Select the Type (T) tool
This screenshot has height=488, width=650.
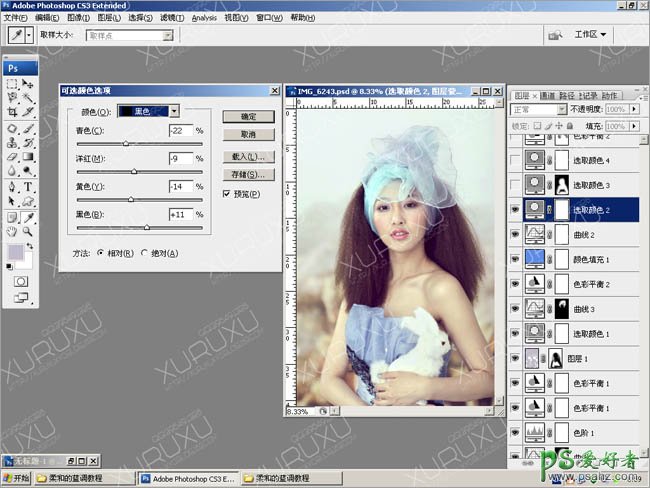[x=28, y=187]
